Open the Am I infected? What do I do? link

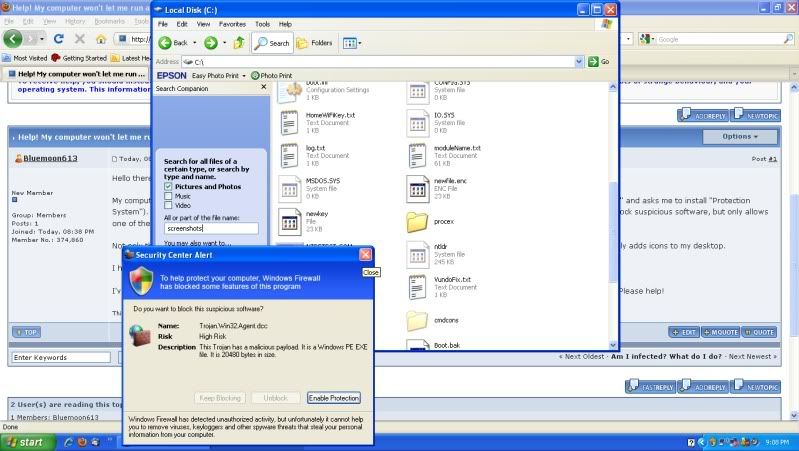click(666, 357)
